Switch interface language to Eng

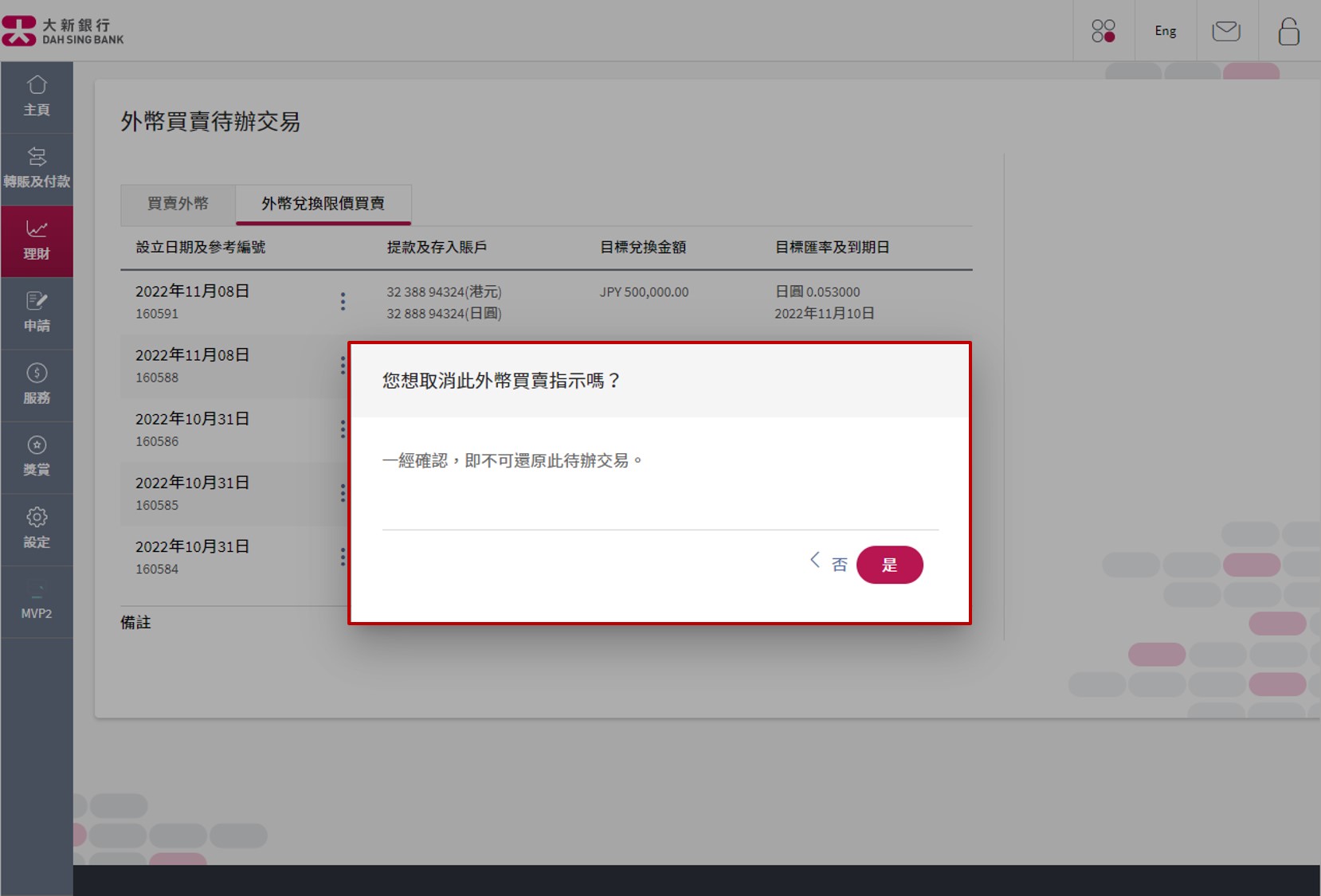[1165, 30]
